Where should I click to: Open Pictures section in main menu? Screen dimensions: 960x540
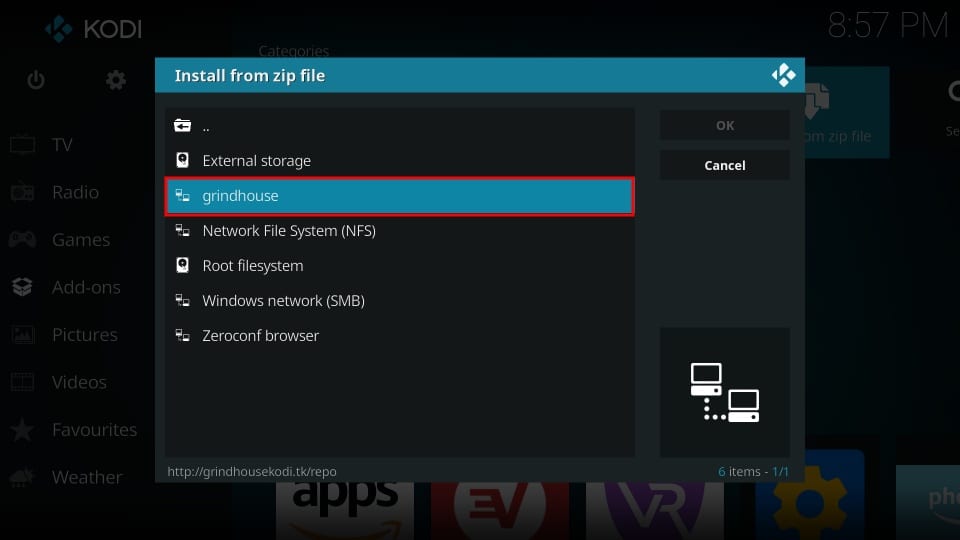pos(84,334)
